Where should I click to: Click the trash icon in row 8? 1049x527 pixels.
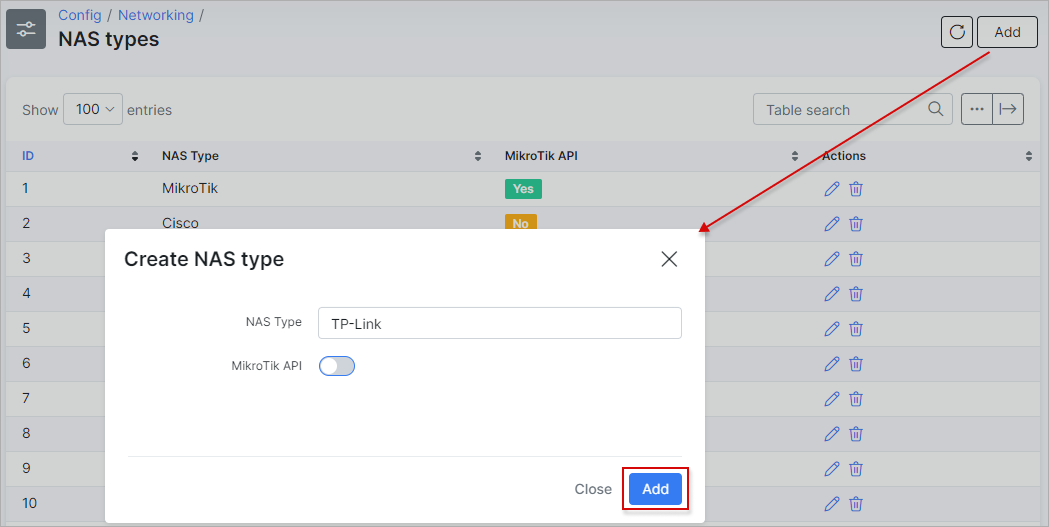(x=856, y=434)
